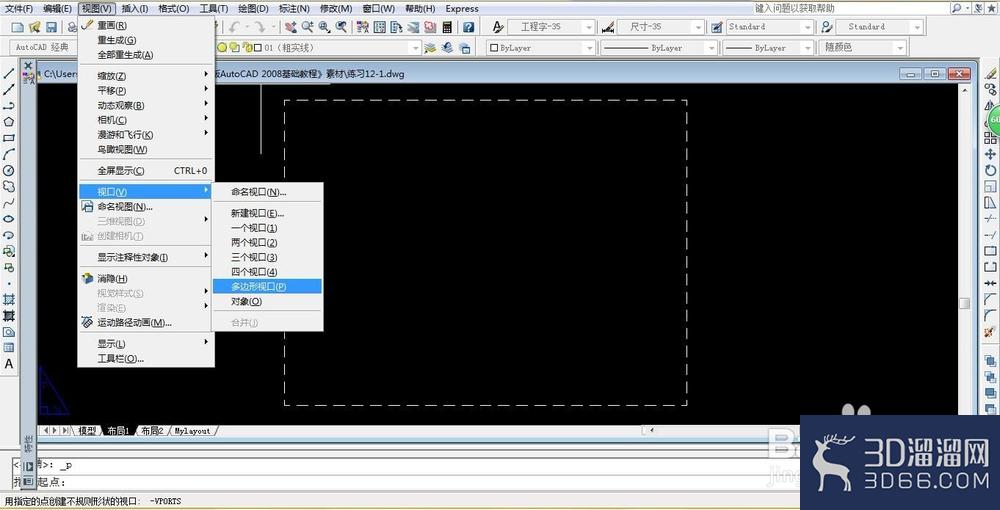The image size is (1000, 510).
Task: Click the Pan realtime icon
Action: (291, 27)
